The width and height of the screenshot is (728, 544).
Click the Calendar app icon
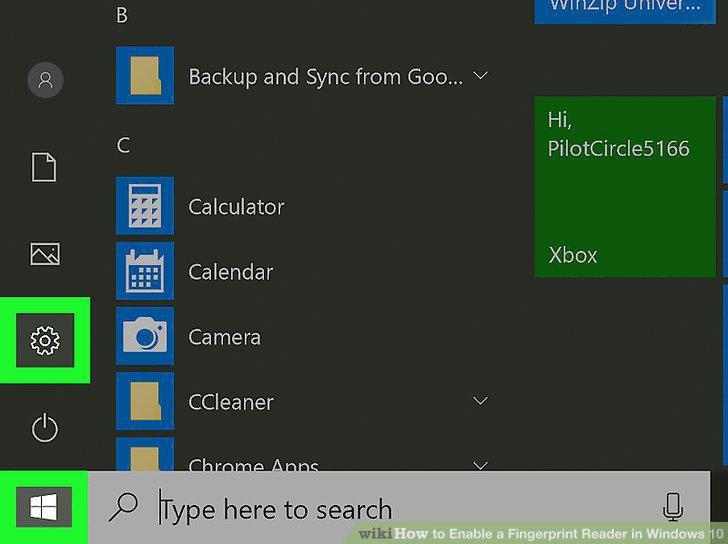(x=145, y=271)
